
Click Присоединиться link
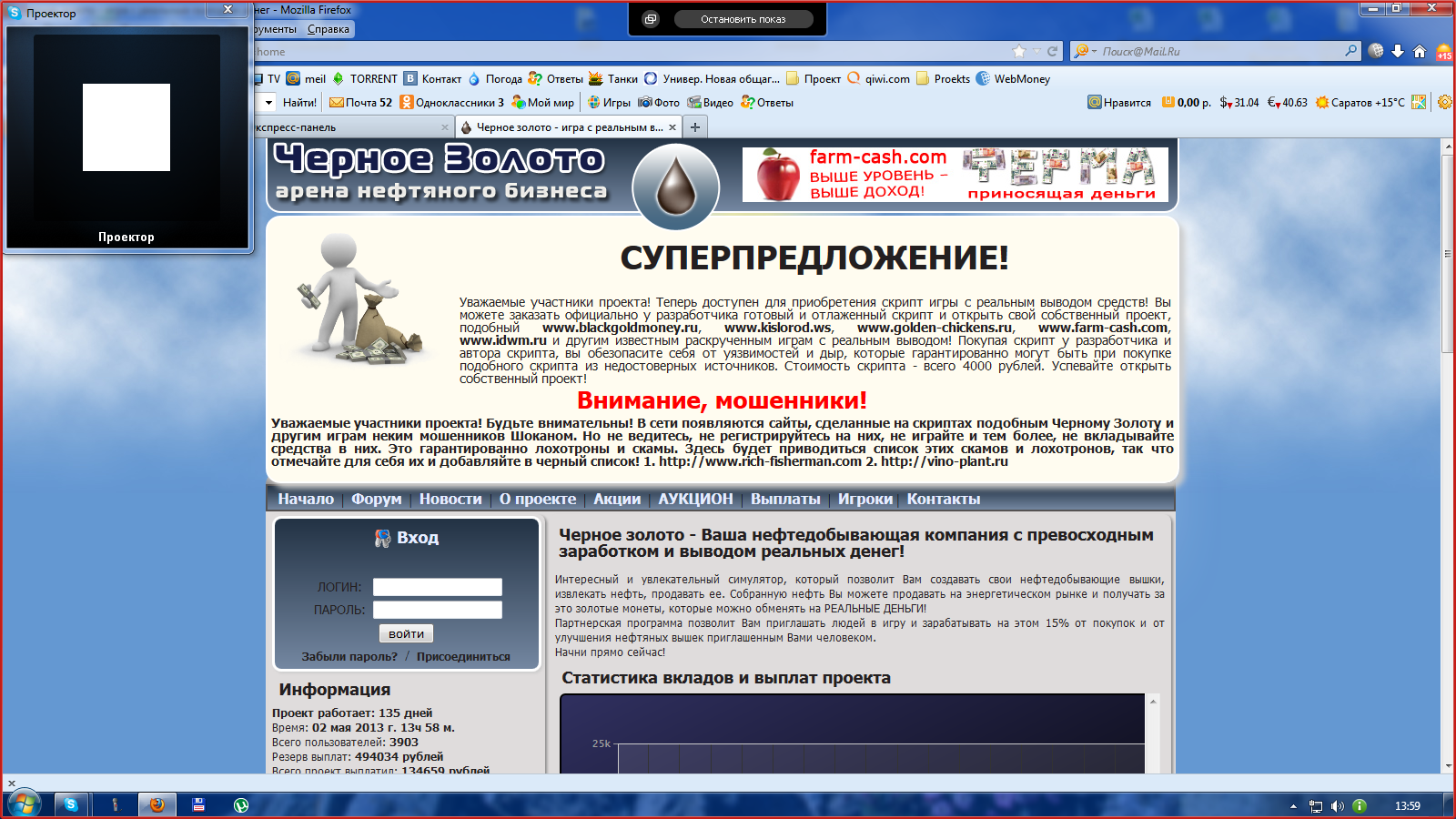point(463,656)
